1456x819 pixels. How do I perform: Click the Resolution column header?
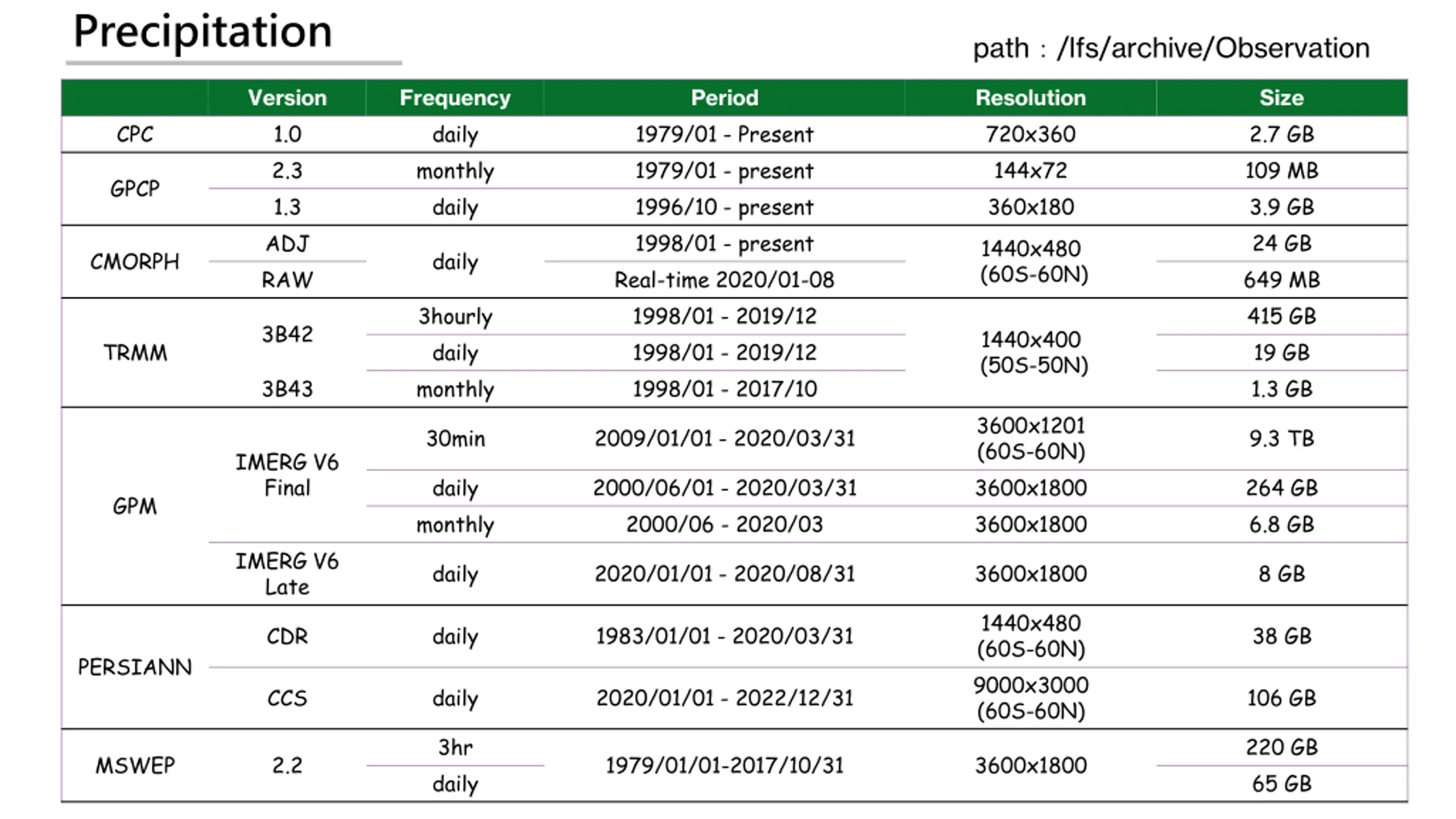pos(1031,98)
